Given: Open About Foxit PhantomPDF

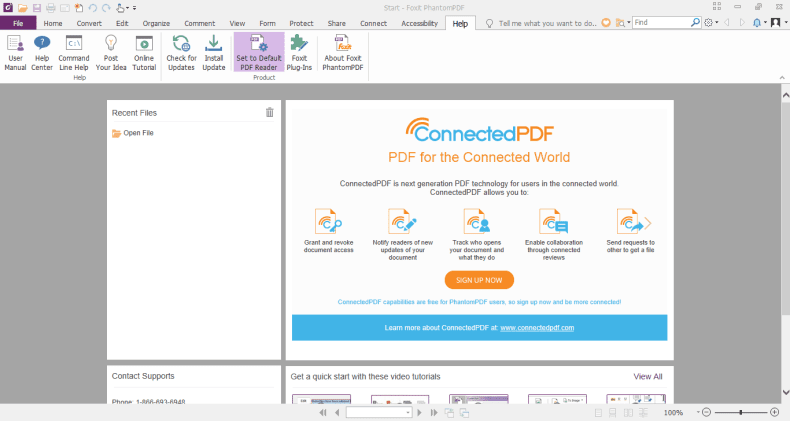Looking at the screenshot, I should (x=343, y=53).
